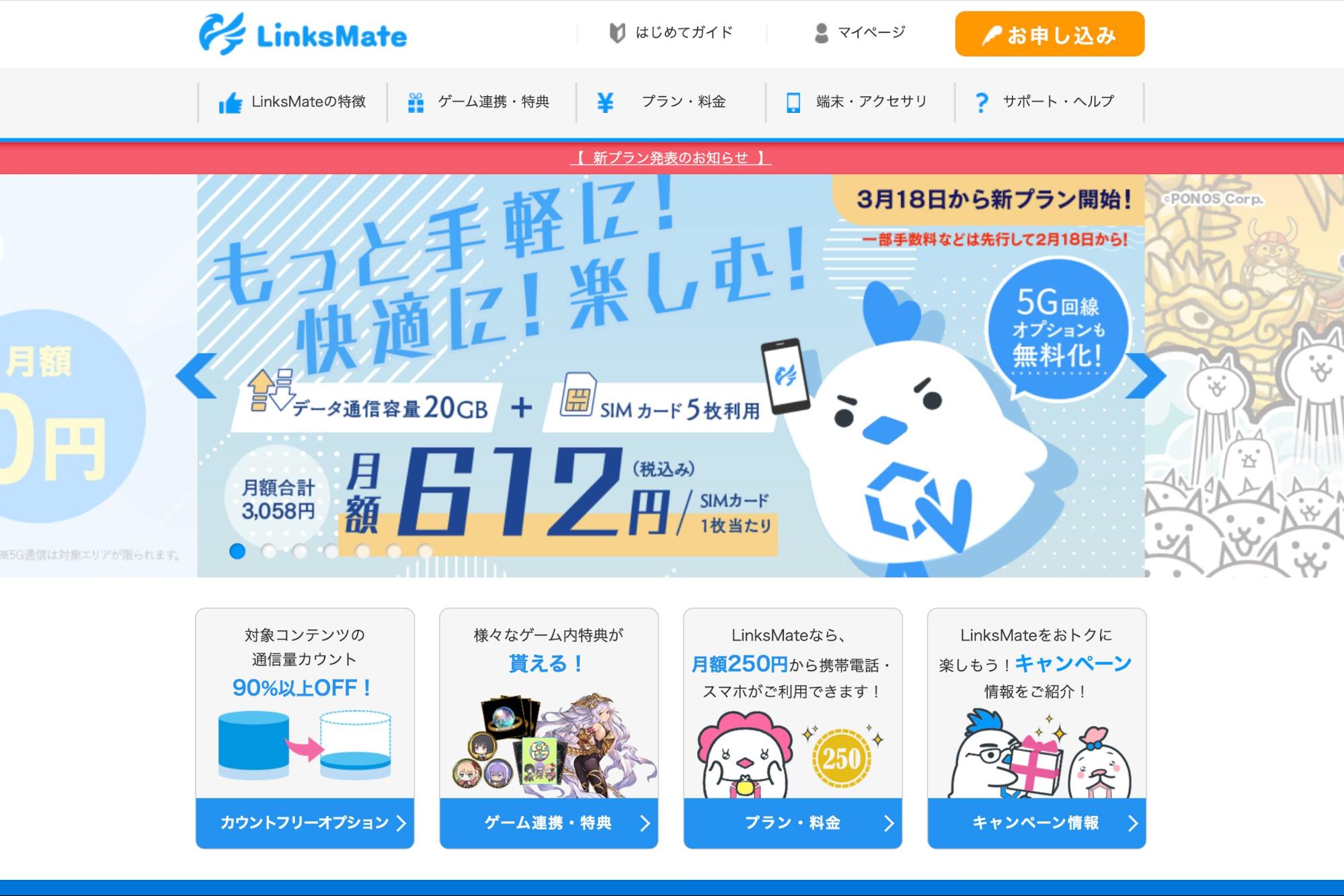This screenshot has width=1344, height=896.
Task: Open the 新プラン発表のお知らせ link
Action: point(670,158)
